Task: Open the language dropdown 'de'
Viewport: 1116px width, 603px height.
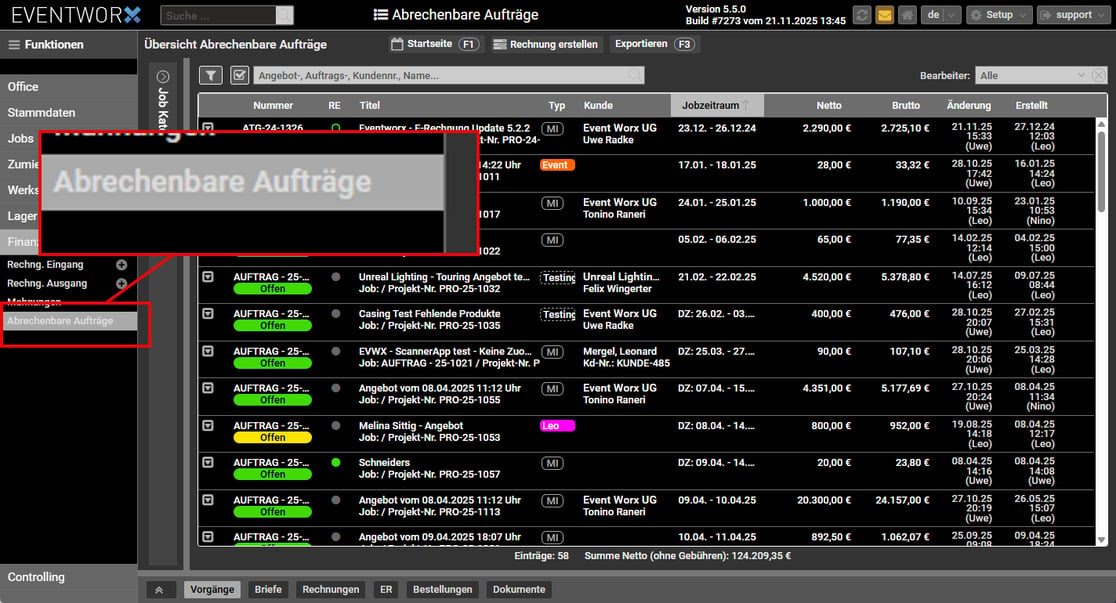Action: click(939, 15)
